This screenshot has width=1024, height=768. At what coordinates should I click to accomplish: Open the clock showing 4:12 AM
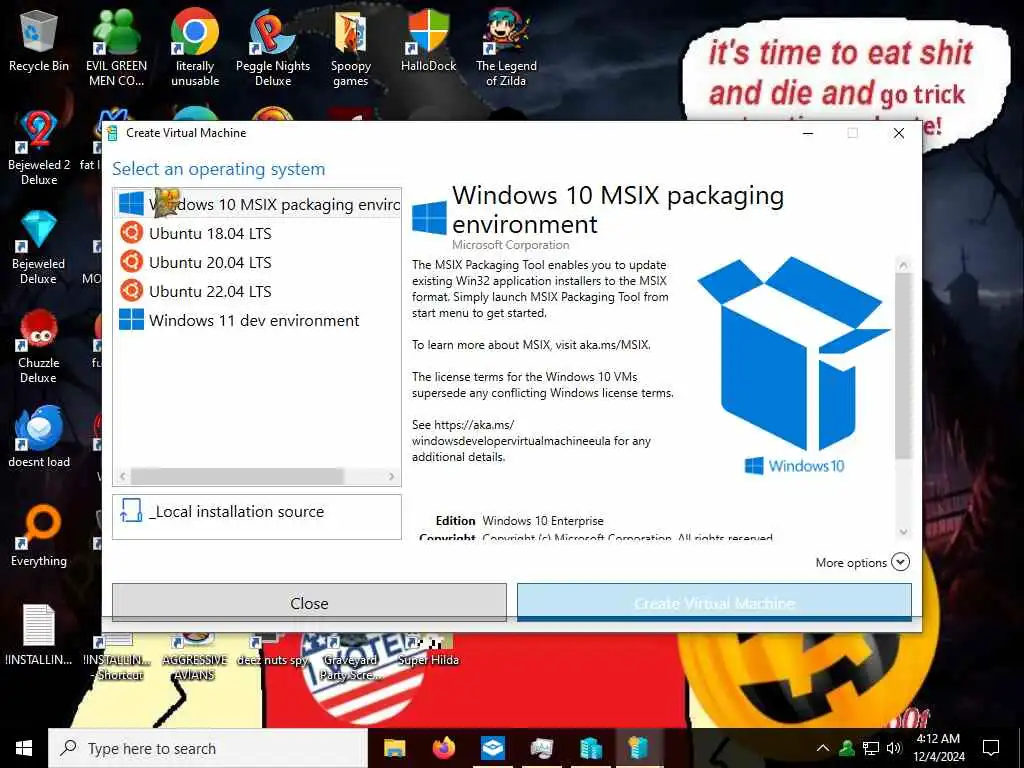[938, 748]
